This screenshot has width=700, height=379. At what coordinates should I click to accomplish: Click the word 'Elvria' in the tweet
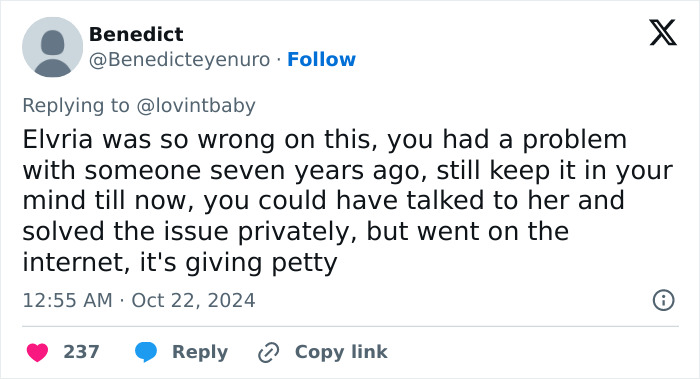[58, 139]
